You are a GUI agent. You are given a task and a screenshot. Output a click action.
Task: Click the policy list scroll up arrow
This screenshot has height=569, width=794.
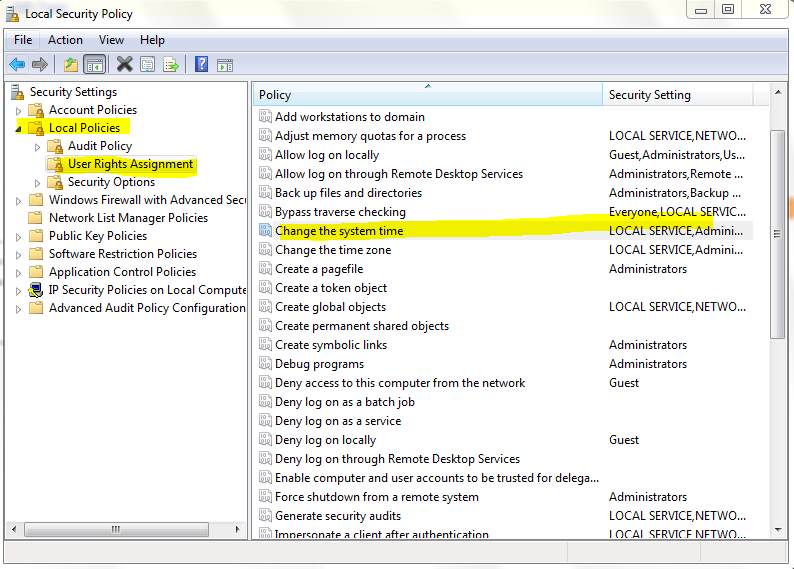(x=777, y=93)
